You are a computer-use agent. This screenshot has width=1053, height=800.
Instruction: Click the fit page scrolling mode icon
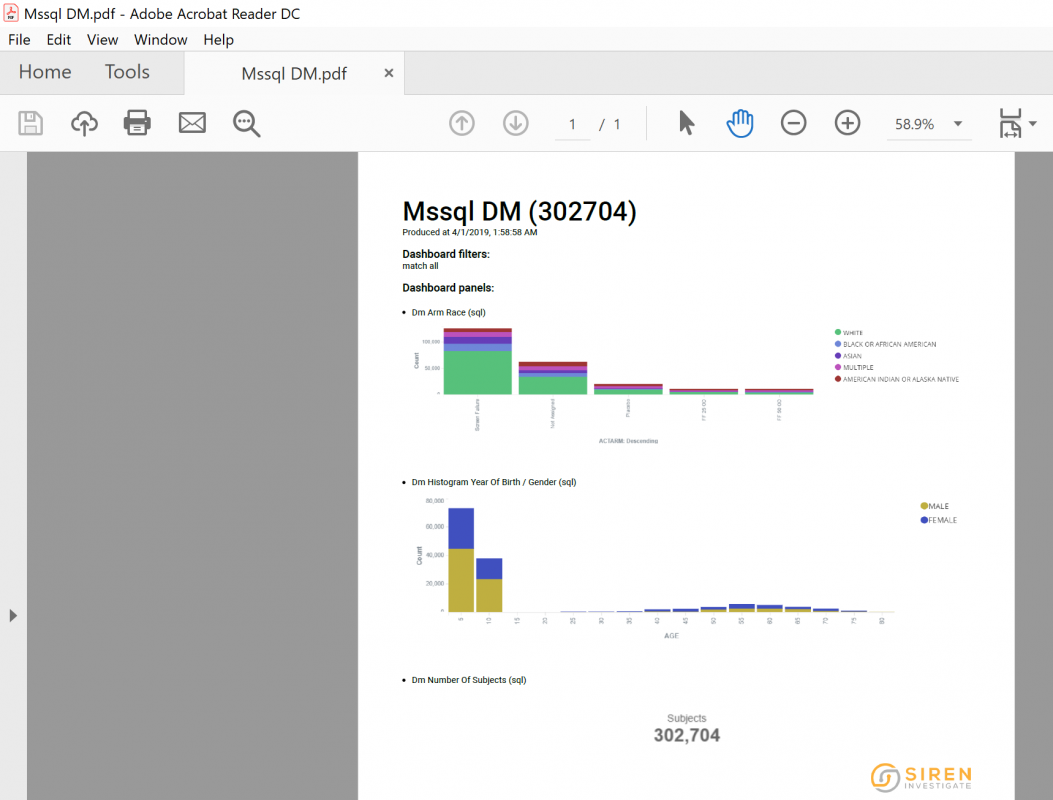point(1010,124)
